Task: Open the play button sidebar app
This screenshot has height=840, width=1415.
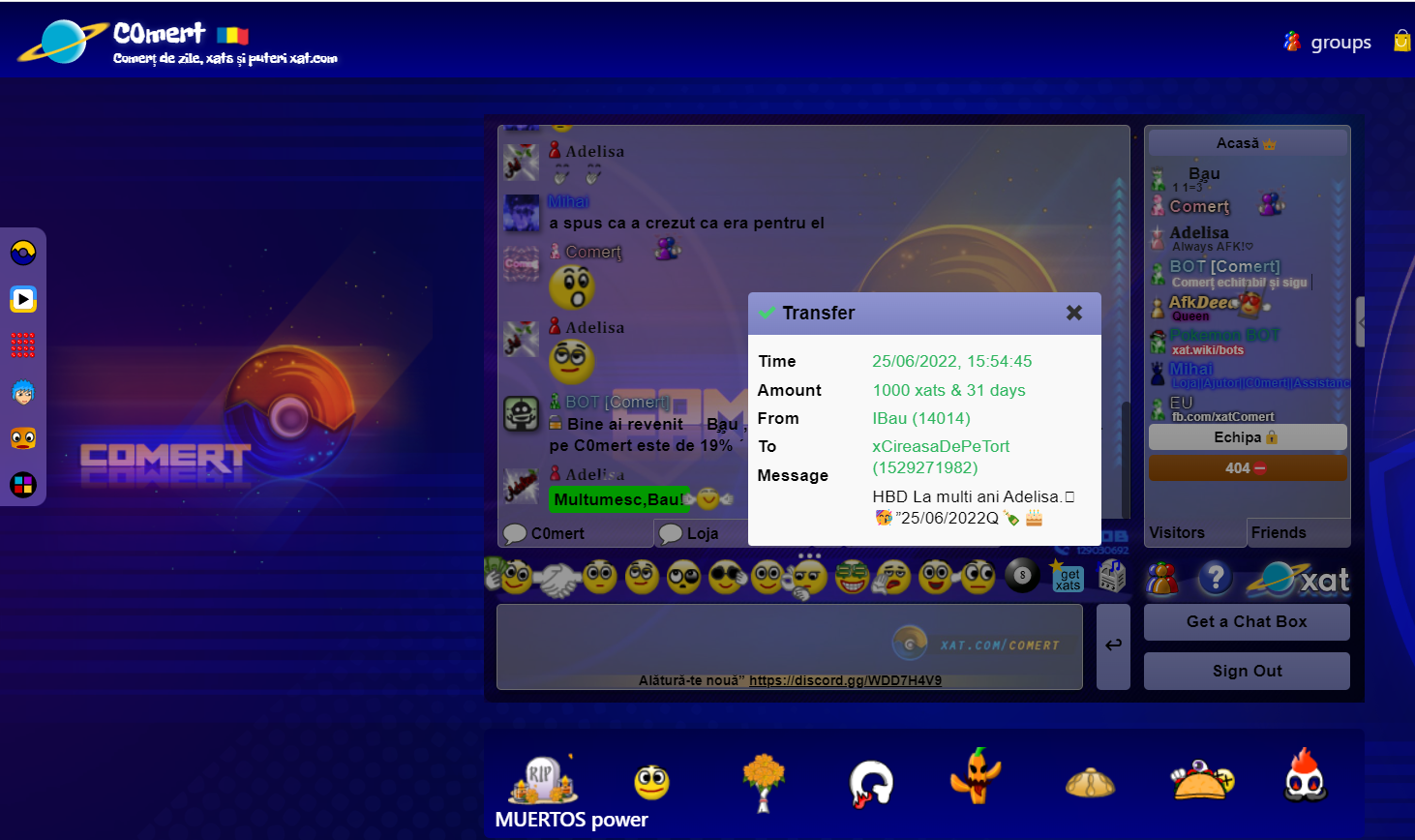Action: click(23, 299)
